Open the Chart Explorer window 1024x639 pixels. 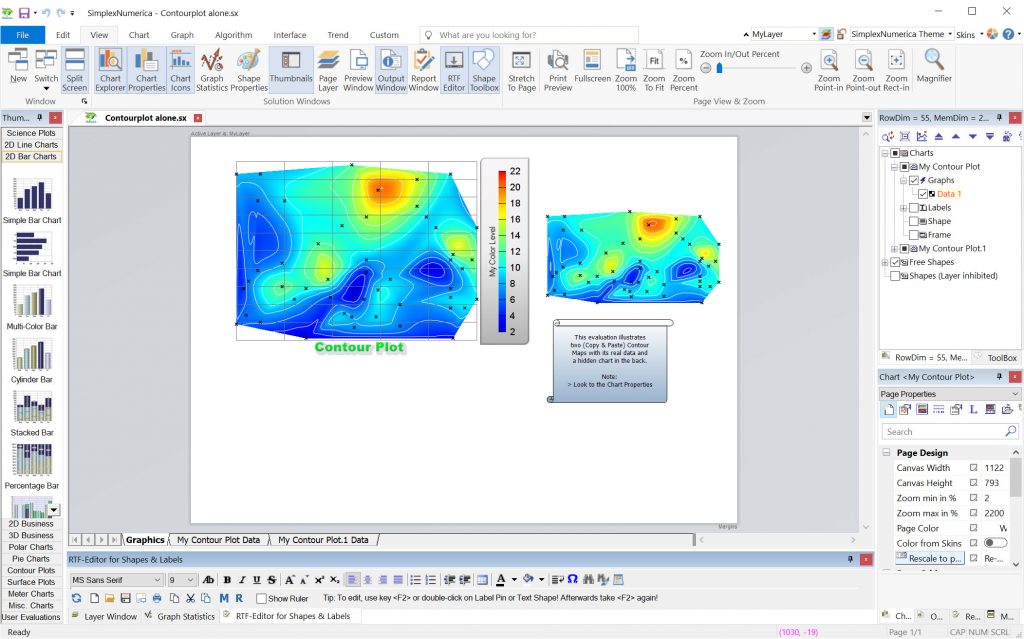110,70
